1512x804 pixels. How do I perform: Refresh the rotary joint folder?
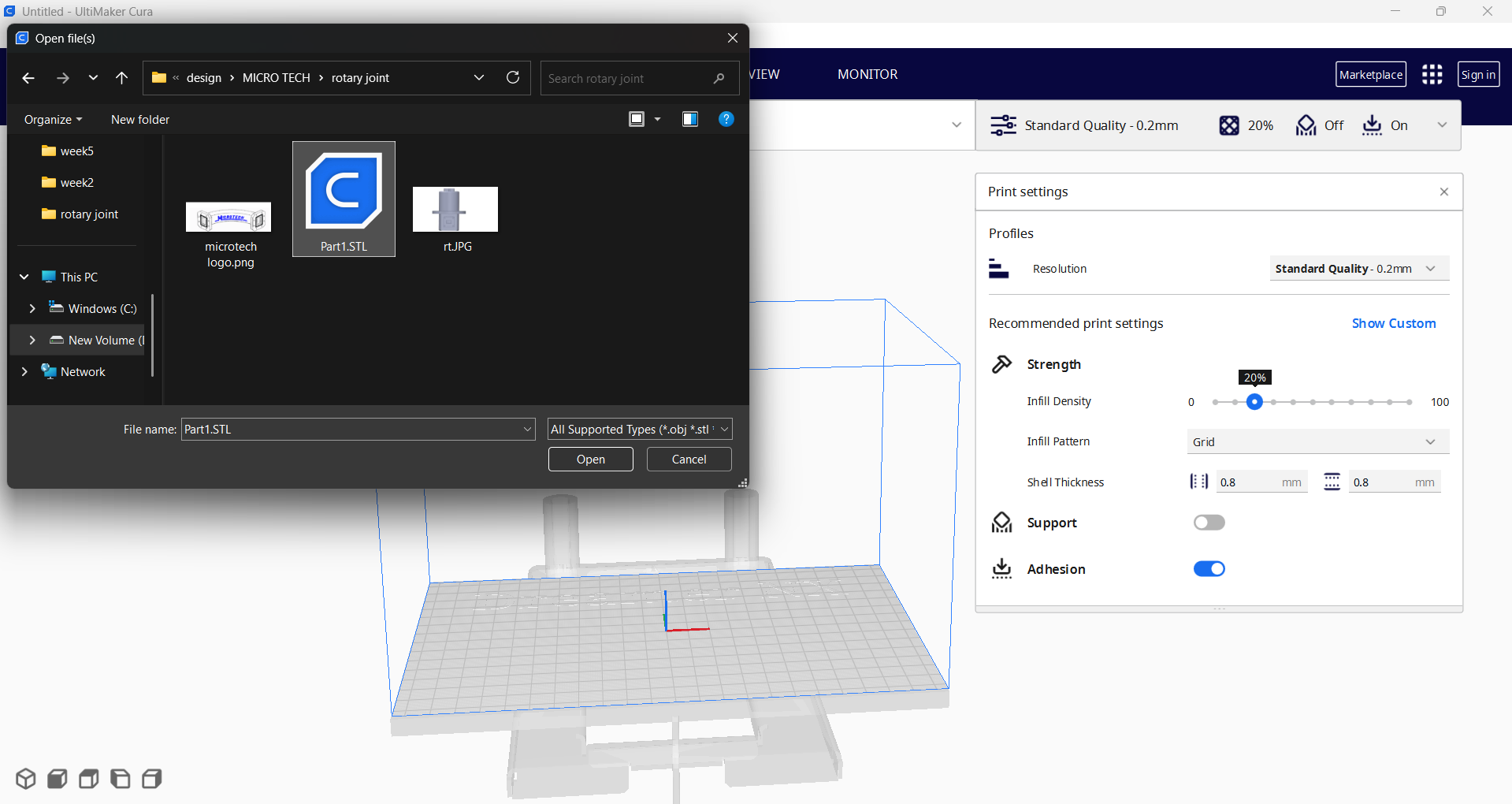point(513,77)
